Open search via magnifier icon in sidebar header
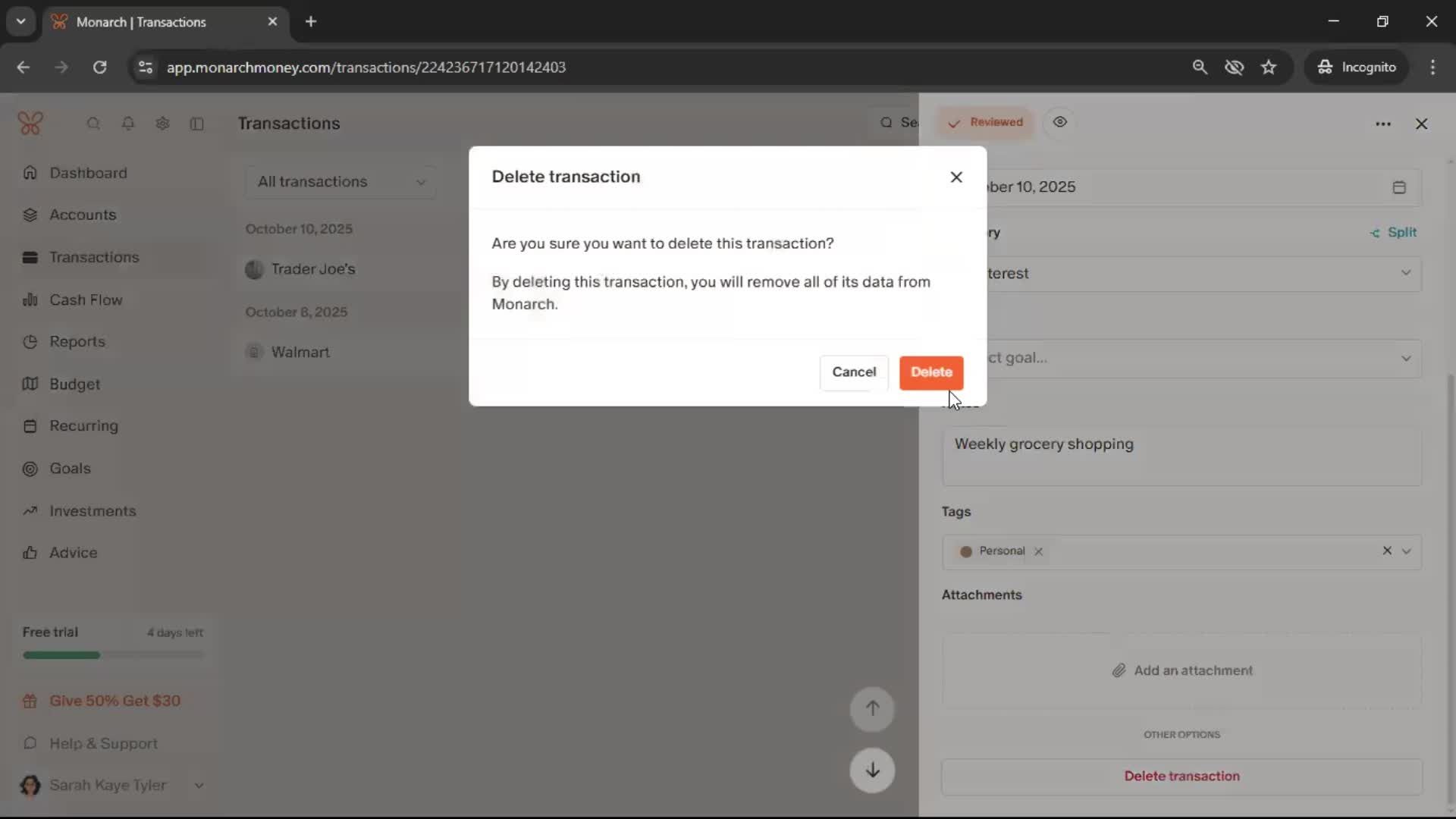This screenshot has height=819, width=1456. click(x=93, y=123)
